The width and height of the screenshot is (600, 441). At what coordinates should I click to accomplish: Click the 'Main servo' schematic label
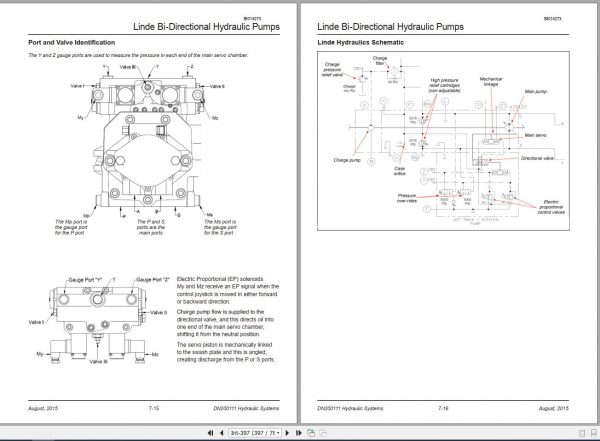[536, 135]
